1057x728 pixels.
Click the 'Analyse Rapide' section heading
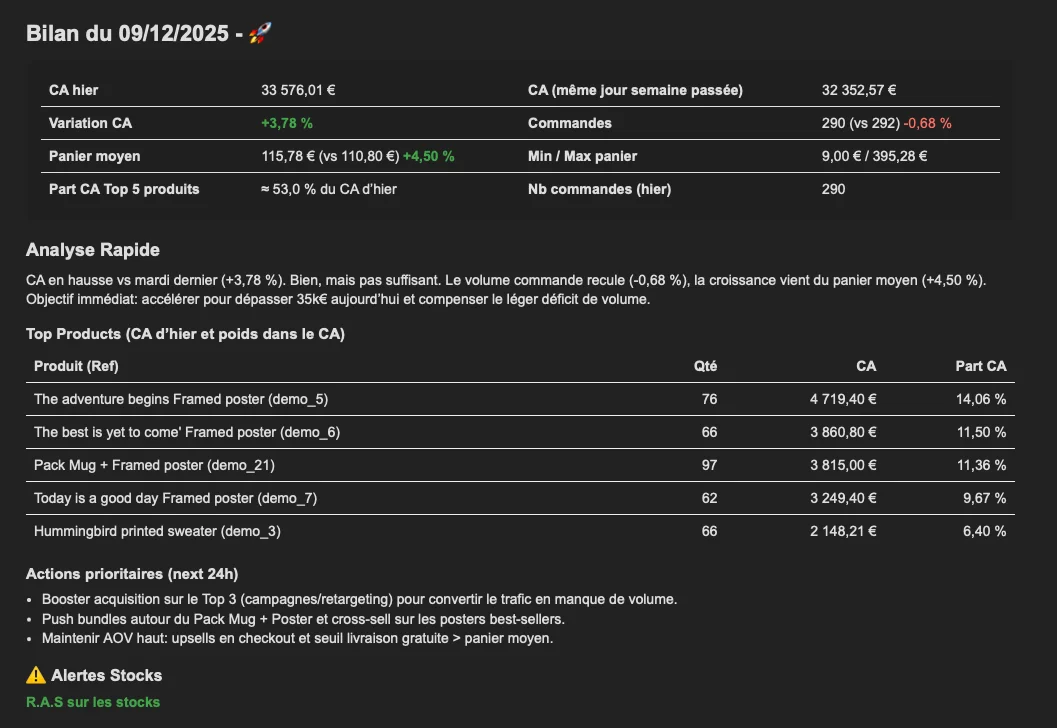coord(93,250)
